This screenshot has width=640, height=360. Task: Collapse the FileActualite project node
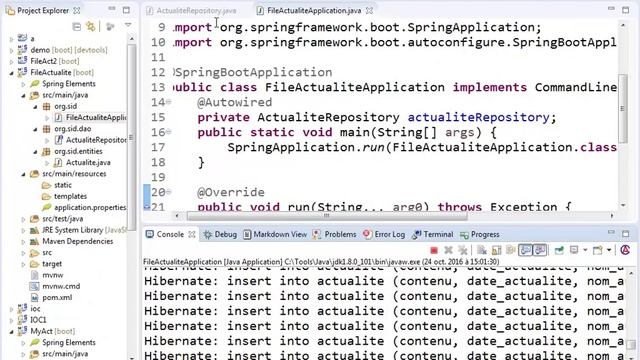[x=11, y=73]
